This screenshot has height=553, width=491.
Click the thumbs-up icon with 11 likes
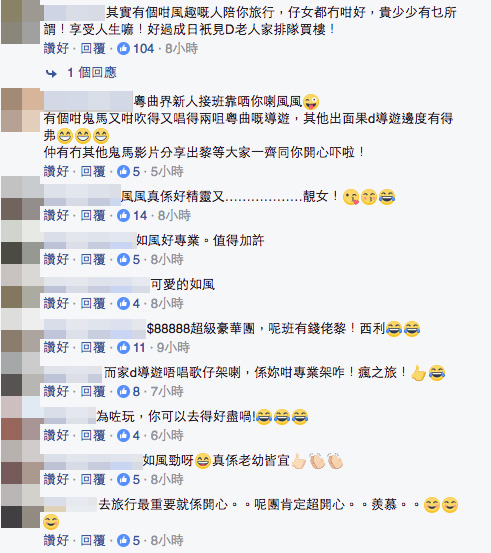(x=123, y=347)
